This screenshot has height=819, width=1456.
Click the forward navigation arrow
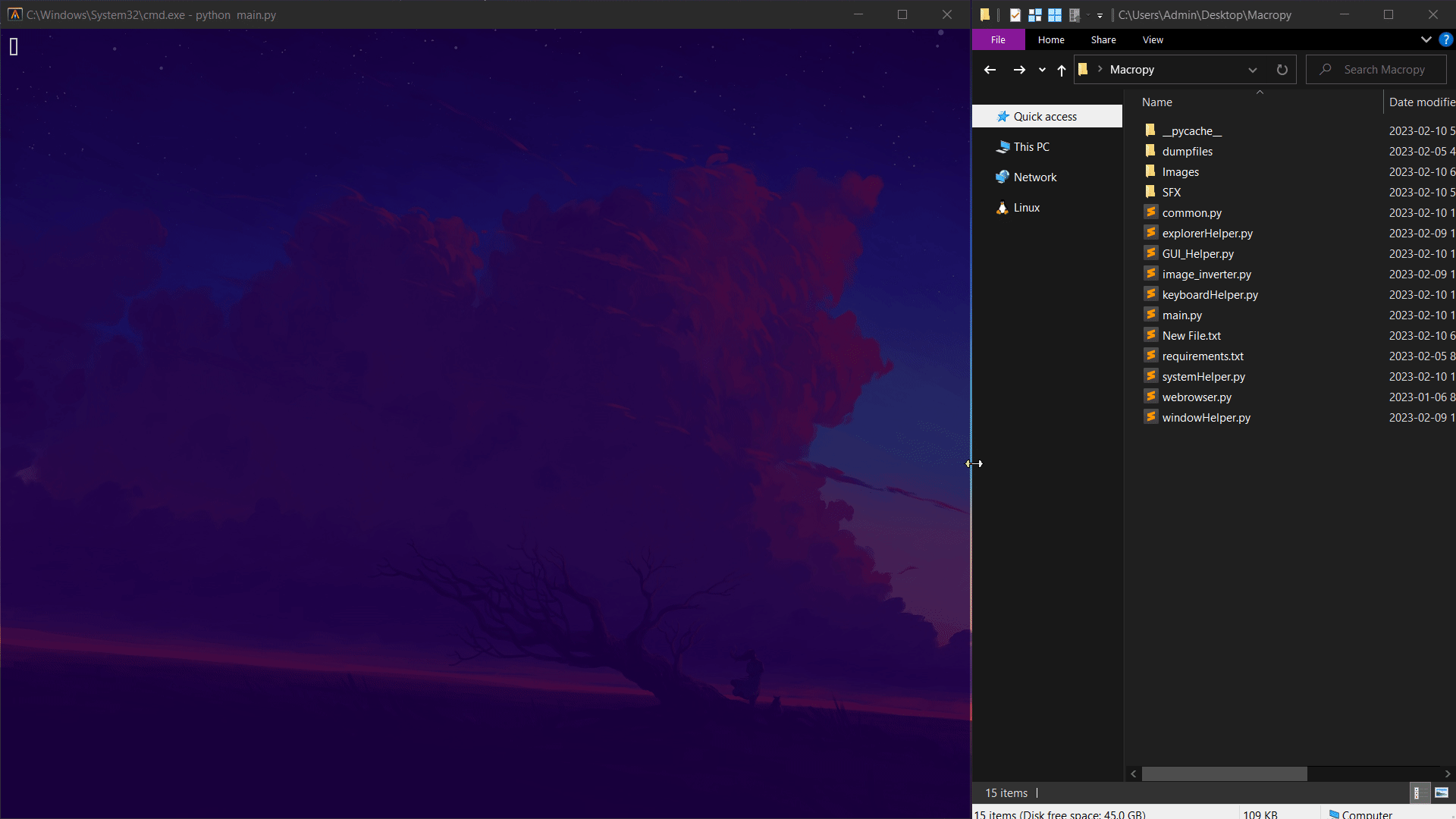tap(1018, 69)
